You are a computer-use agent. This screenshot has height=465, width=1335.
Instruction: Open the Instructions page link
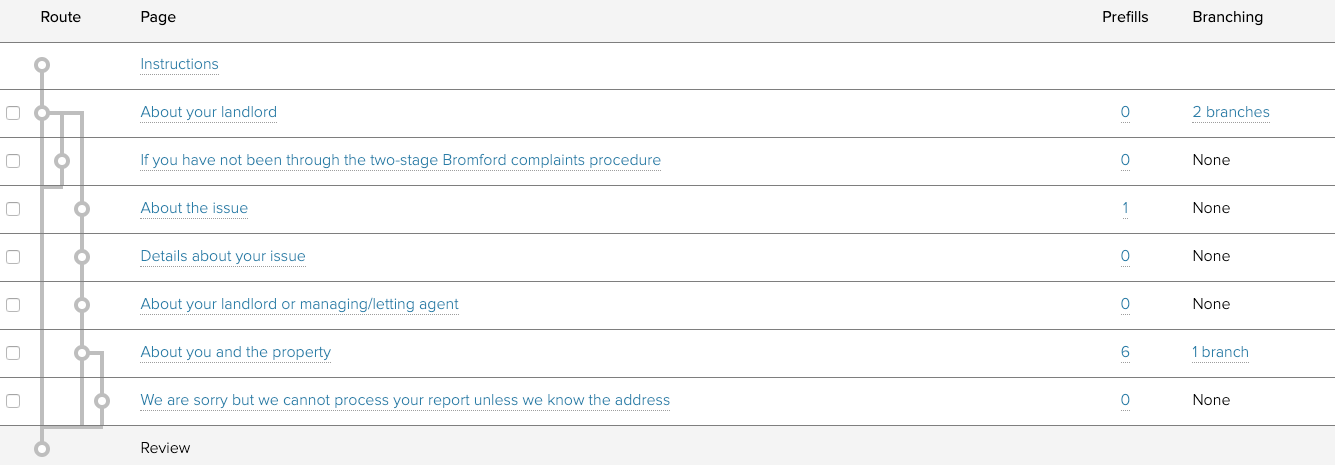click(179, 64)
